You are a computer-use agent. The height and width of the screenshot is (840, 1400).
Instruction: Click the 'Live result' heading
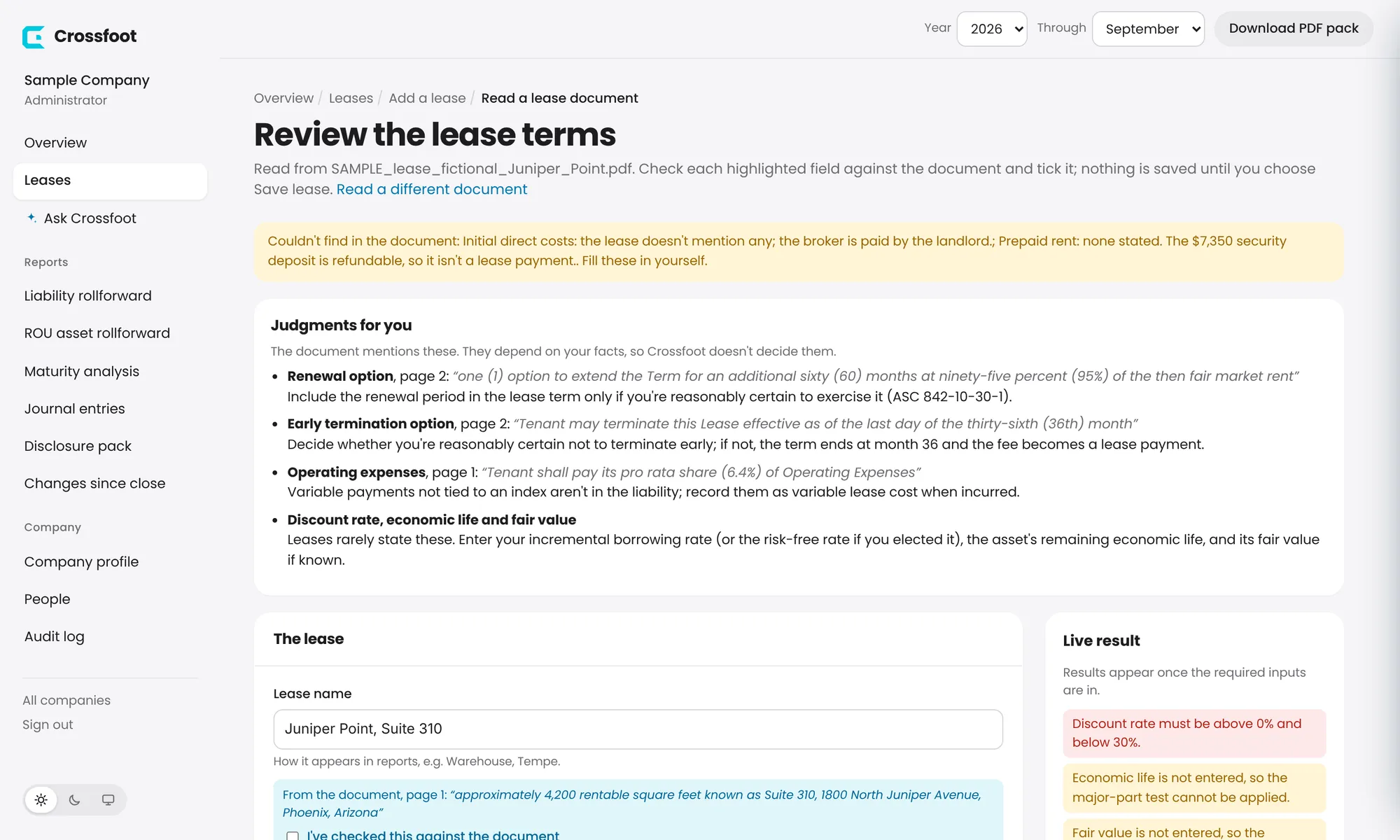click(1101, 640)
